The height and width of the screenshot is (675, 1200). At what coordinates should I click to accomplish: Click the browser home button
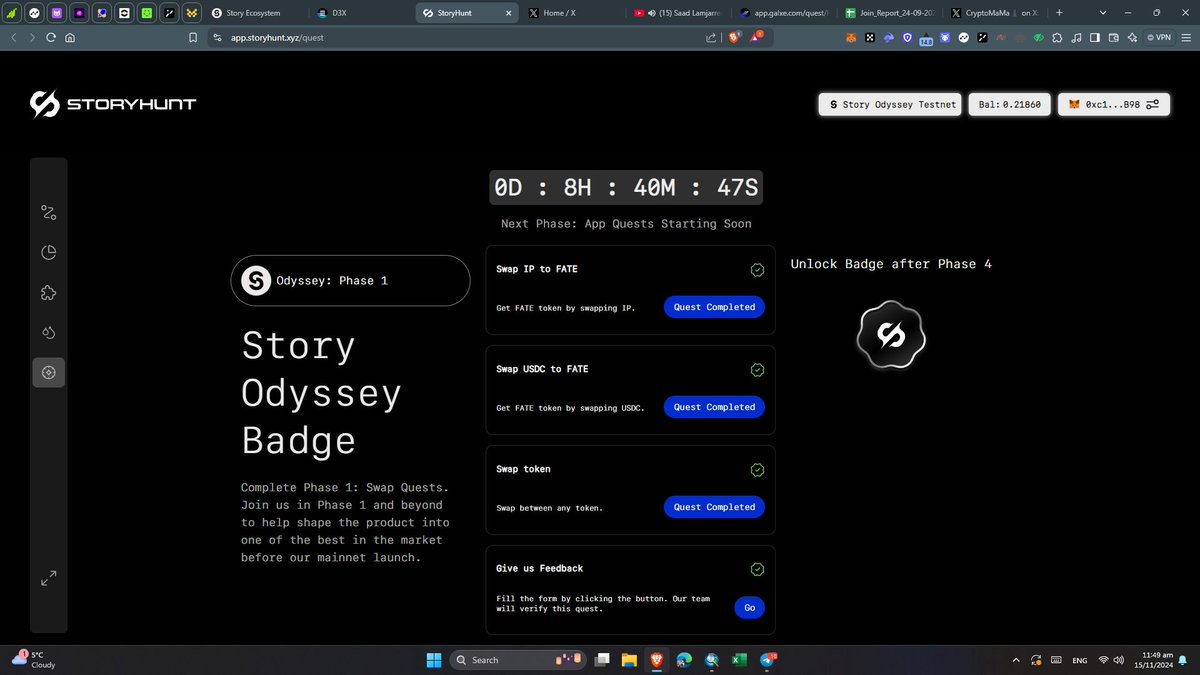(x=70, y=37)
